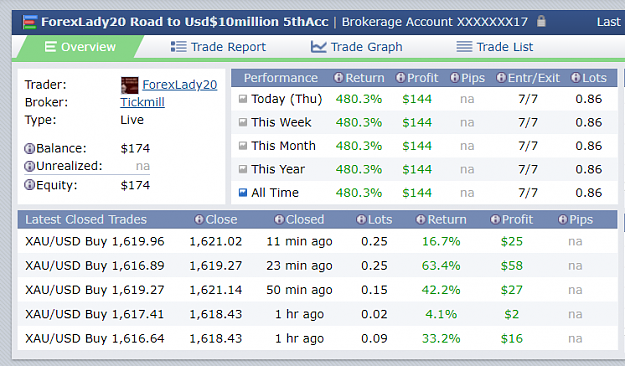
Task: Toggle the This Year row checkbox icon
Action: (243, 169)
